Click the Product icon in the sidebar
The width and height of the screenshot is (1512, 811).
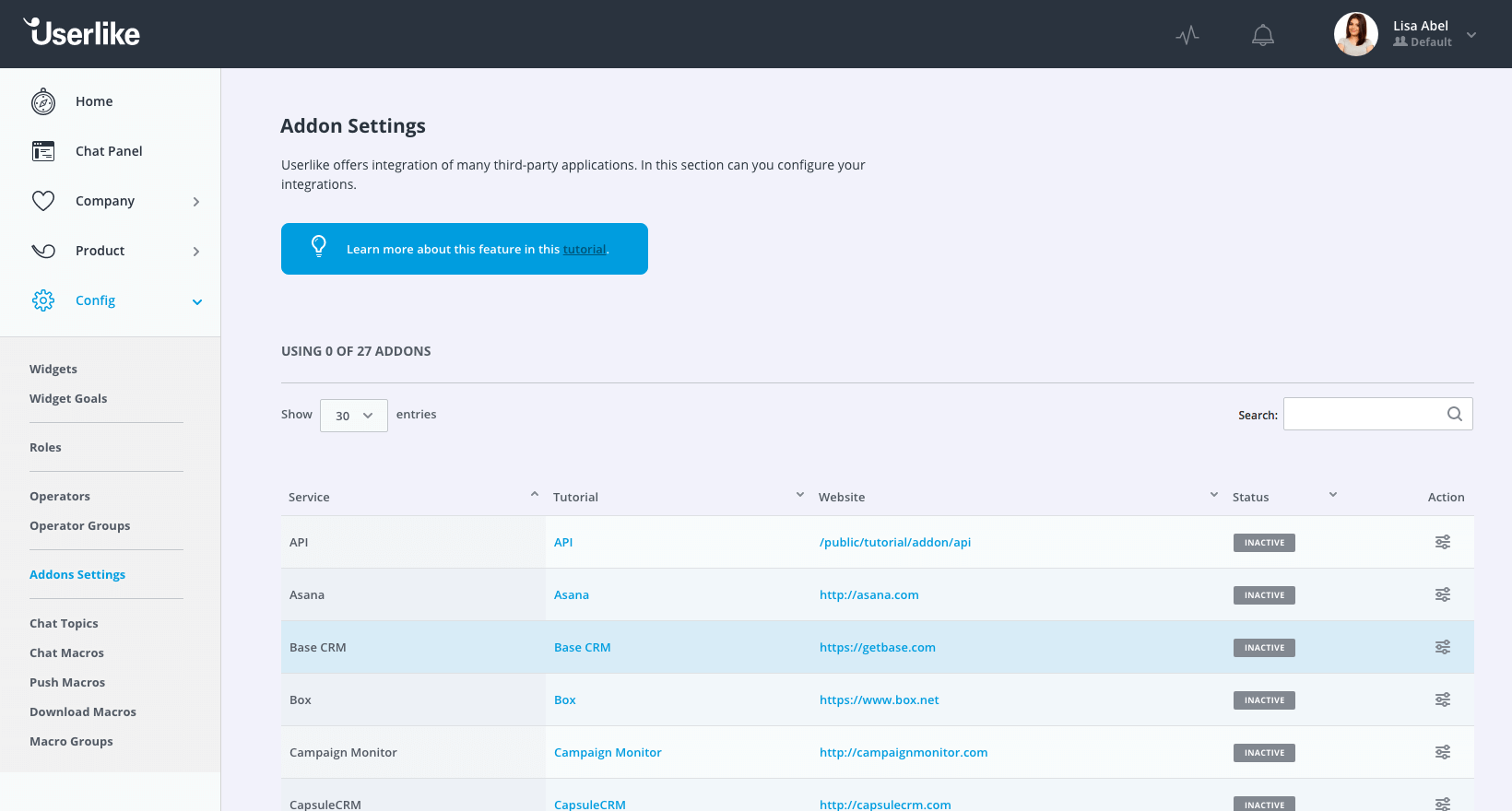pos(43,251)
